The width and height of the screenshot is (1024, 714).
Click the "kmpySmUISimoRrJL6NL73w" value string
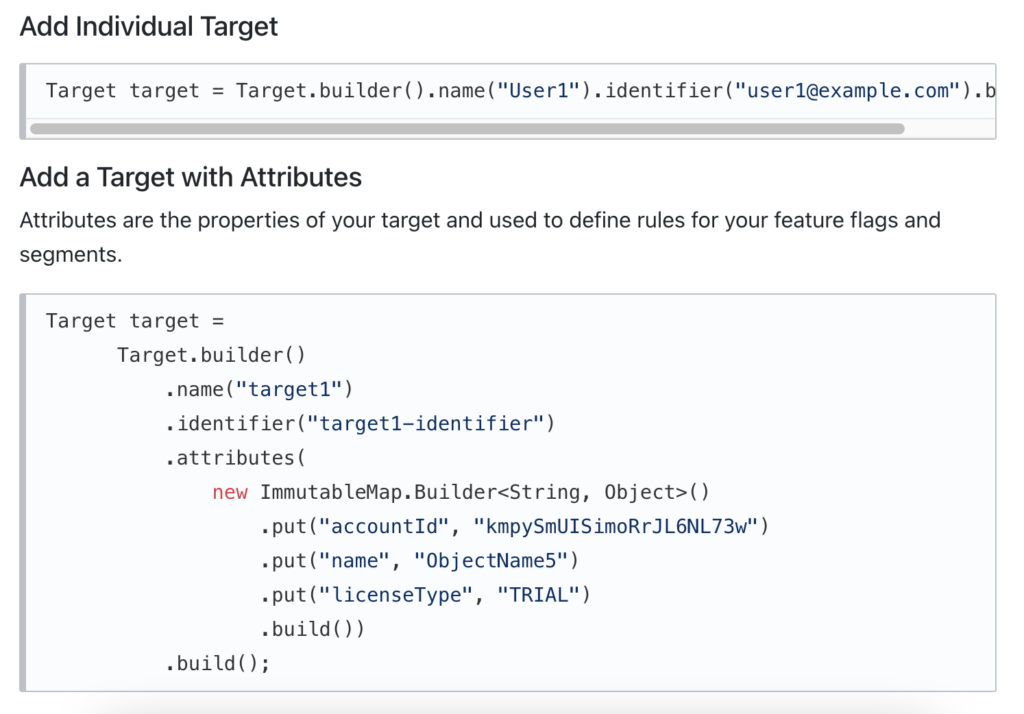tap(615, 526)
